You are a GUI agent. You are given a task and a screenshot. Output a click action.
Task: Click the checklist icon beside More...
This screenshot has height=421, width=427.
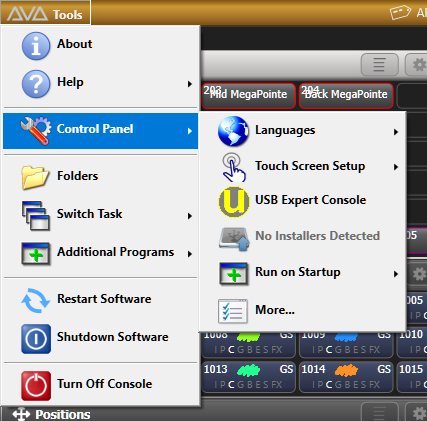pyautogui.click(x=233, y=311)
